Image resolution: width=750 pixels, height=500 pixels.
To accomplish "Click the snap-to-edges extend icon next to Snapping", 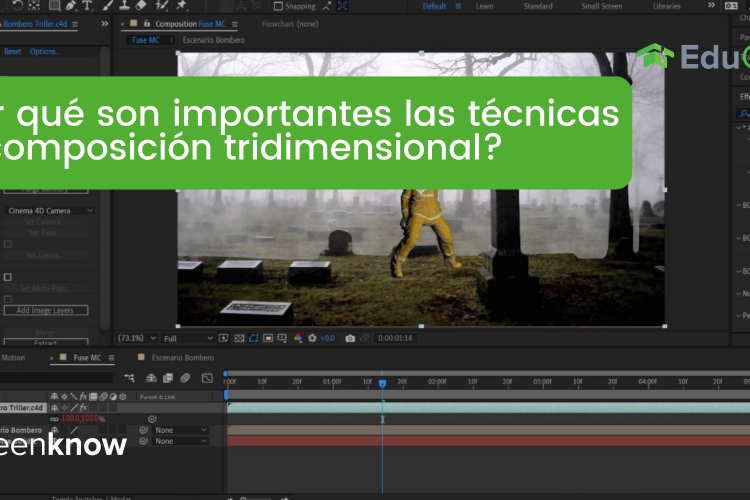I will click(327, 6).
